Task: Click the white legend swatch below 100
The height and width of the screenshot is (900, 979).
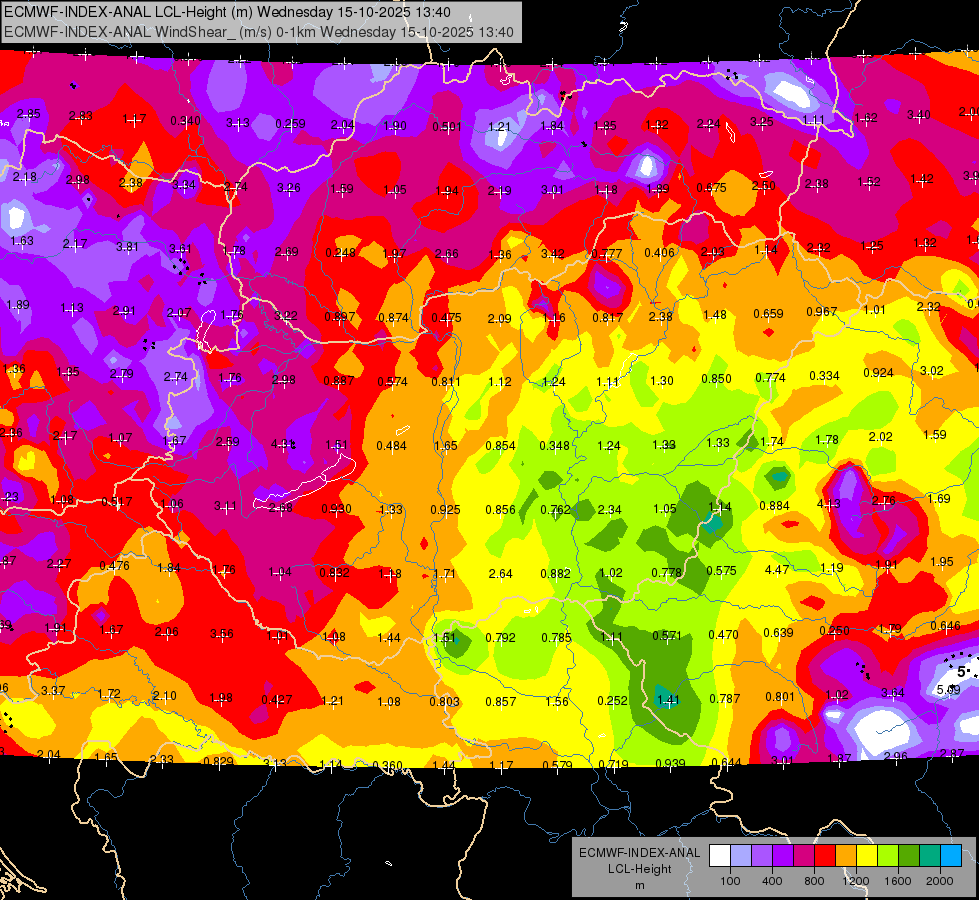Action: [720, 856]
